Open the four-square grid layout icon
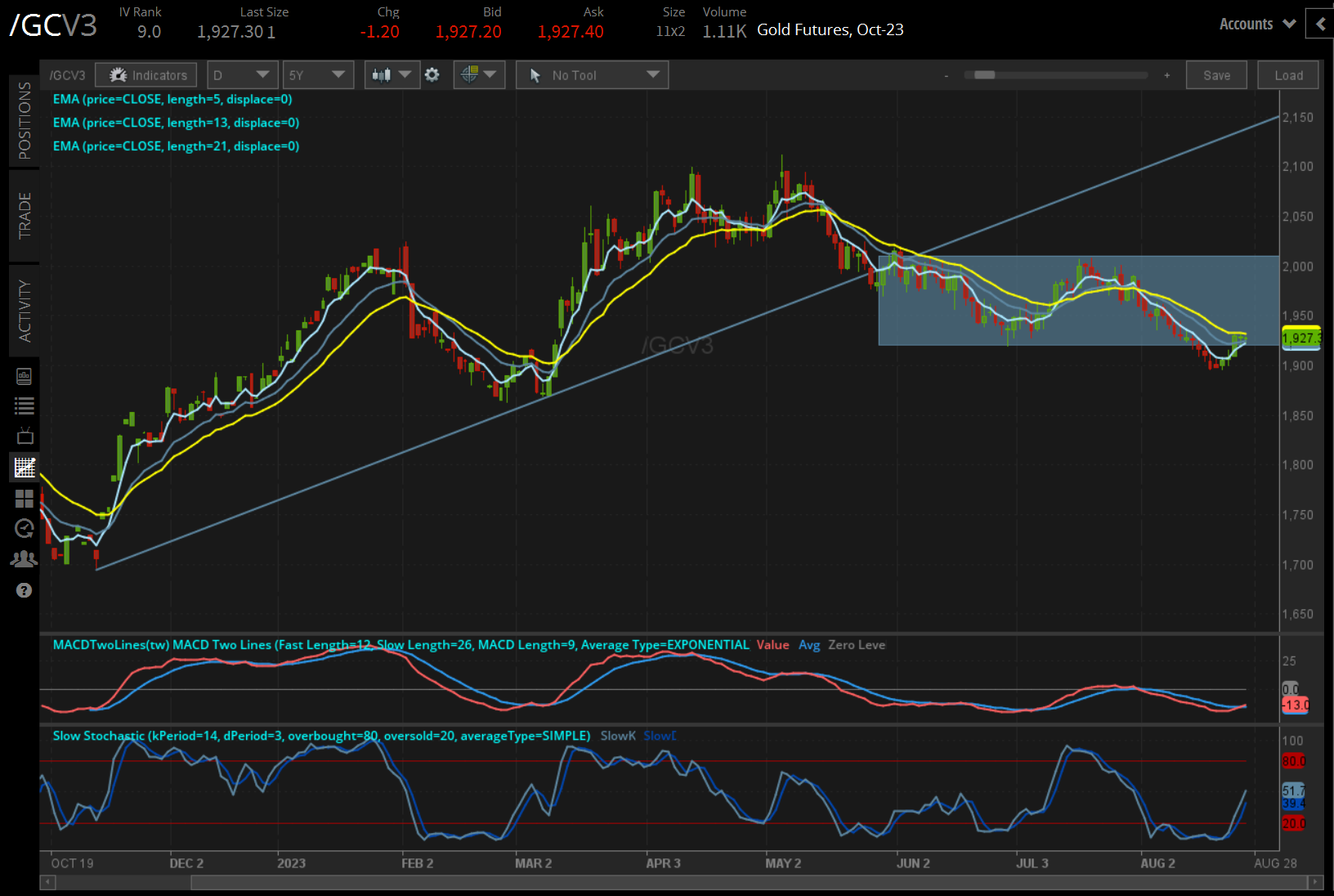 tap(25, 499)
